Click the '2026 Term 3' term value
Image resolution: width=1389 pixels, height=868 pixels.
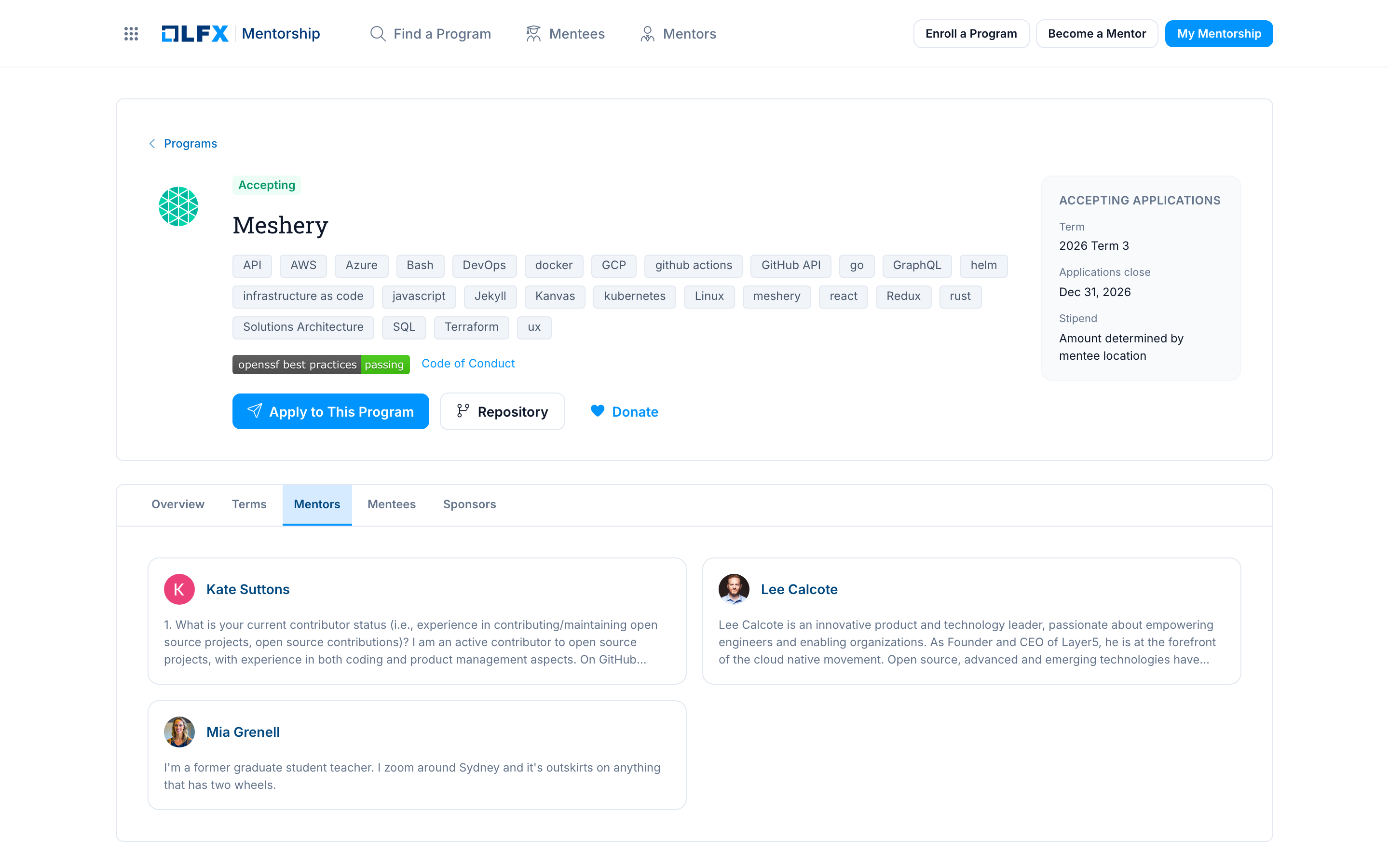point(1093,246)
